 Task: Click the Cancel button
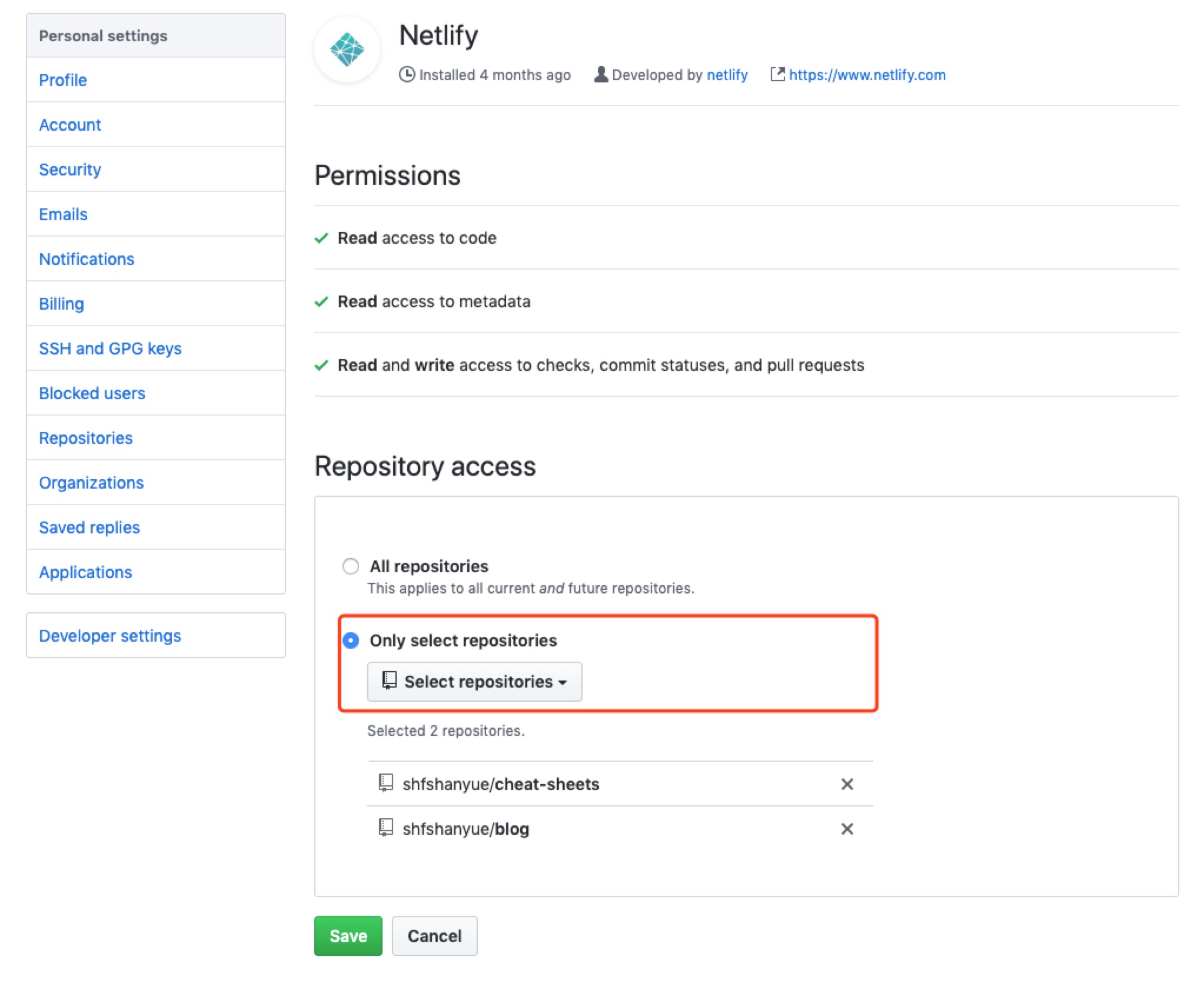pyautogui.click(x=434, y=936)
